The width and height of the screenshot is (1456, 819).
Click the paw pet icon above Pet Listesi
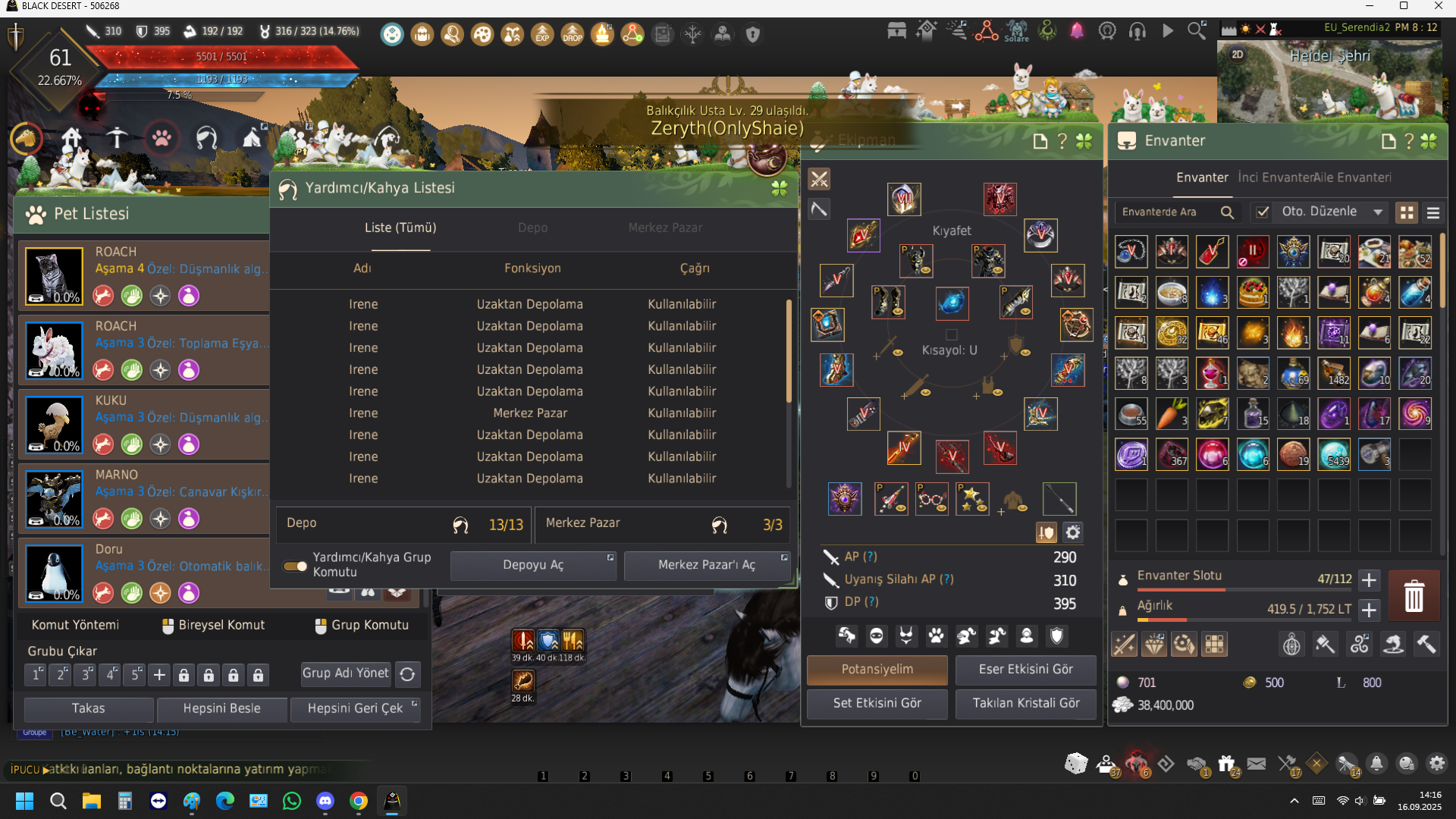[x=162, y=138]
